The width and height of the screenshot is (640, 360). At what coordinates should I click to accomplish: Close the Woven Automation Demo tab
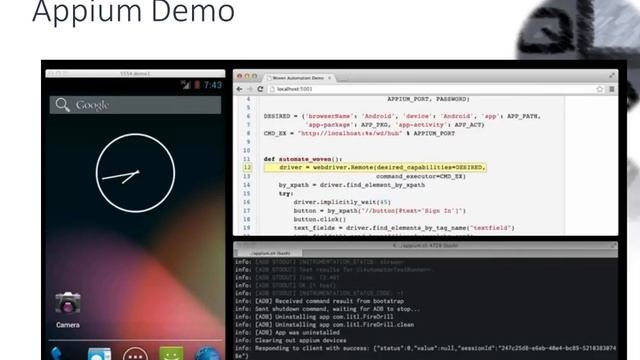pos(329,78)
